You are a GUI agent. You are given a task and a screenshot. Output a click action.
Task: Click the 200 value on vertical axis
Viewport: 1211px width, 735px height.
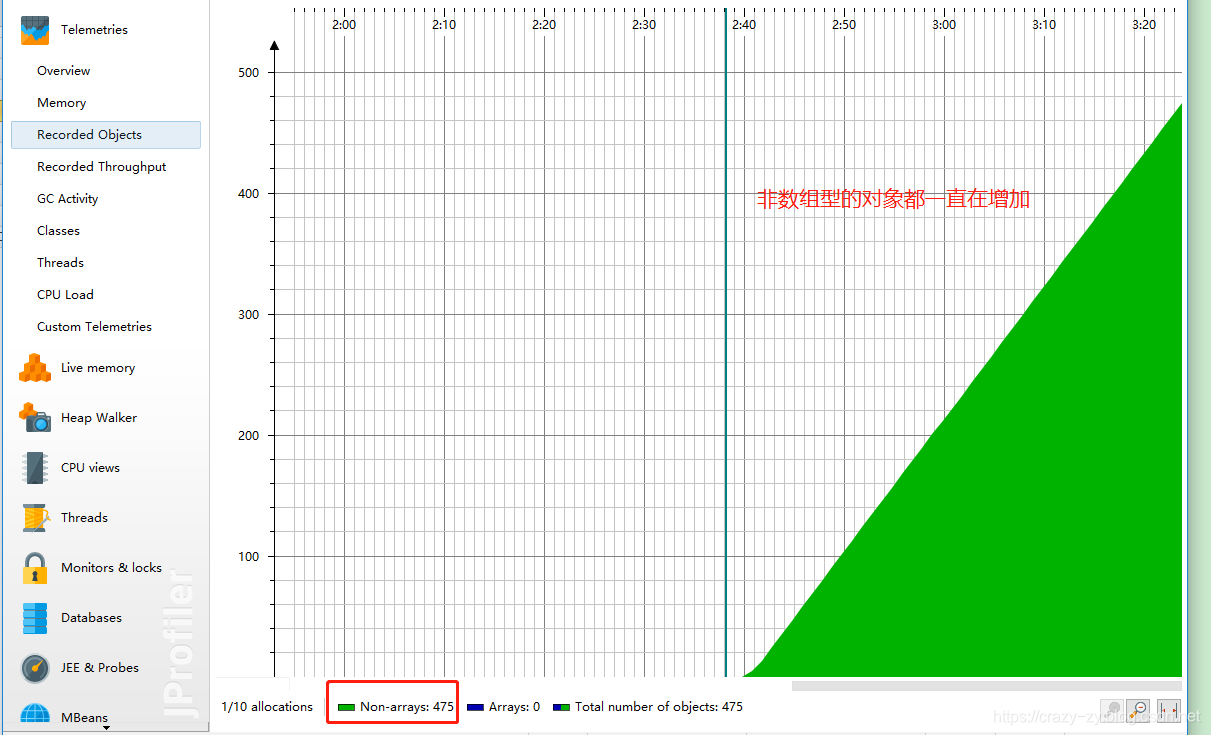click(248, 436)
